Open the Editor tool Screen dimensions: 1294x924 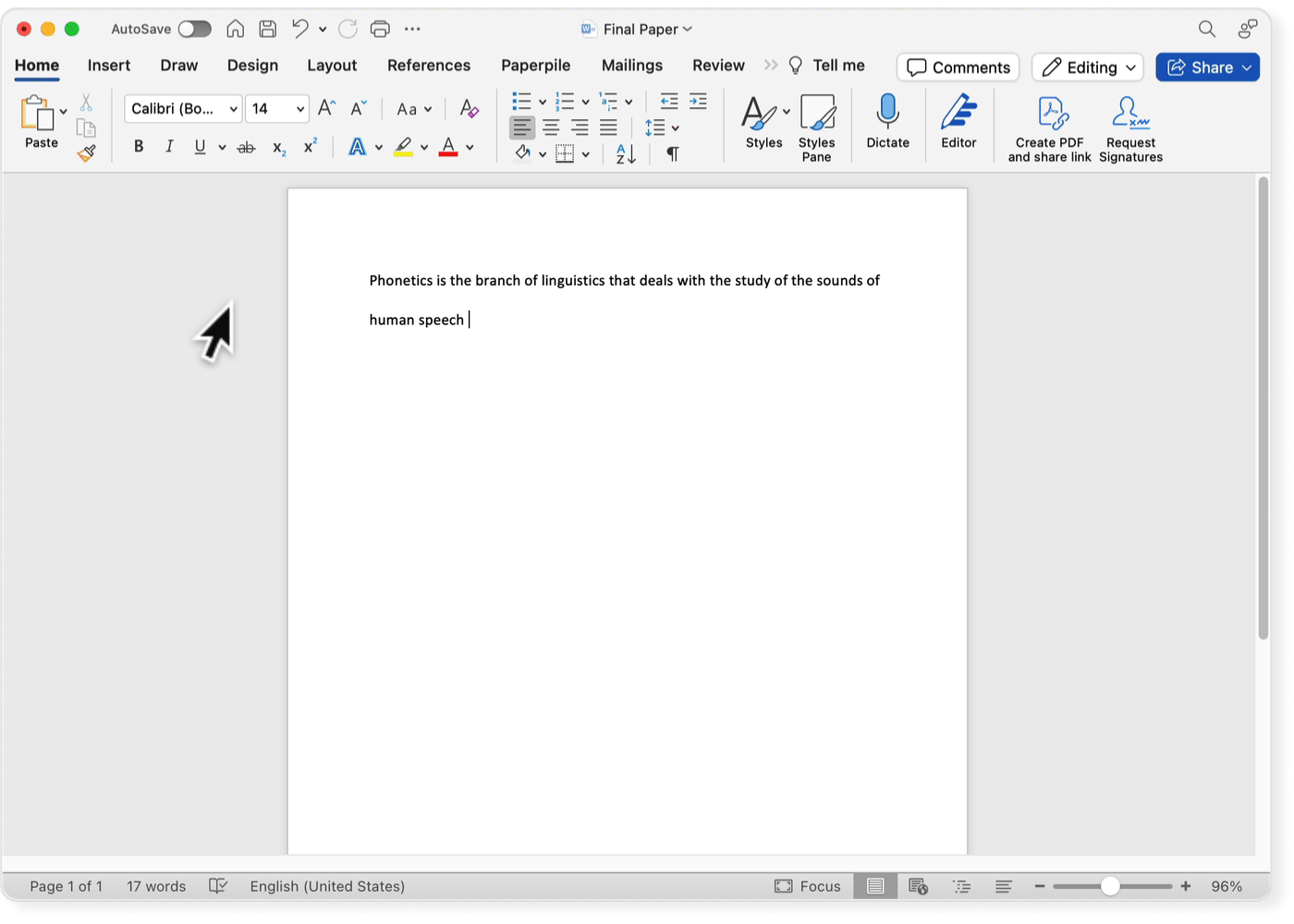(x=958, y=113)
